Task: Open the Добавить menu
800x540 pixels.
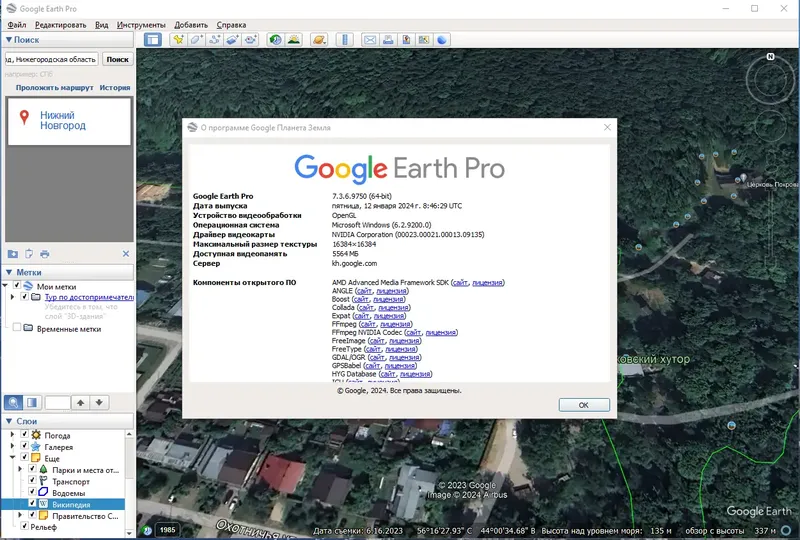Action: (x=191, y=25)
